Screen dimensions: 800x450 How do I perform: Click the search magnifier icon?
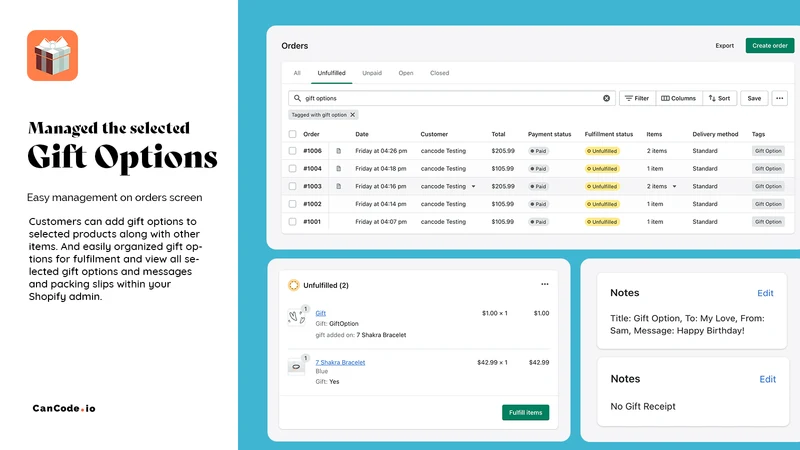click(x=297, y=98)
